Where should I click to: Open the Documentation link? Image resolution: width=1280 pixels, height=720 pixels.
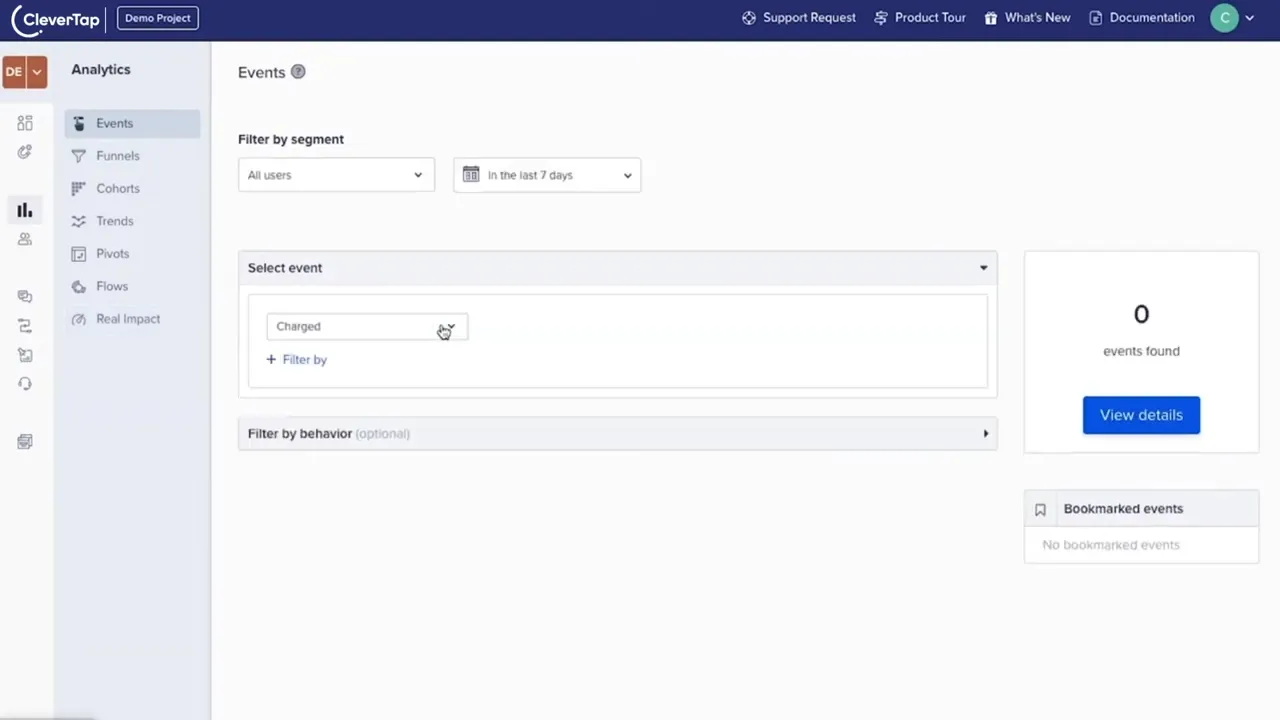(x=1151, y=17)
